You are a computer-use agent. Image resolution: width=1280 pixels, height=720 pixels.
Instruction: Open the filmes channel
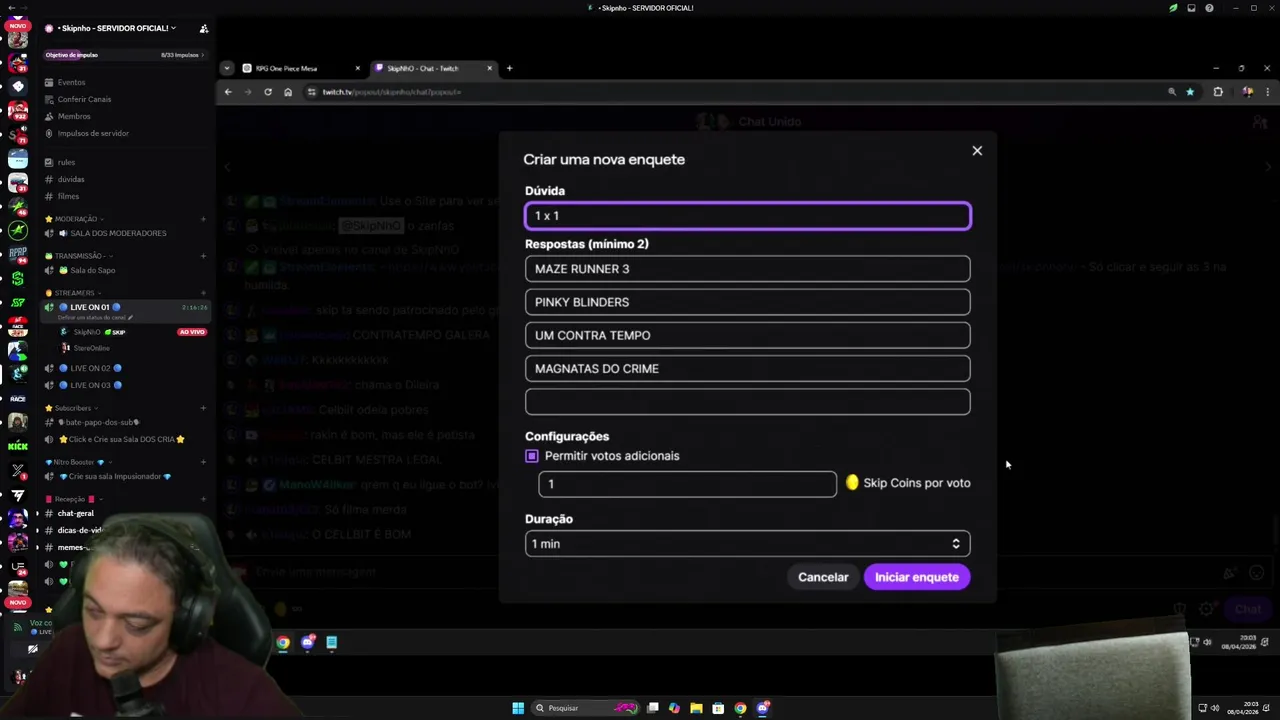(x=68, y=196)
